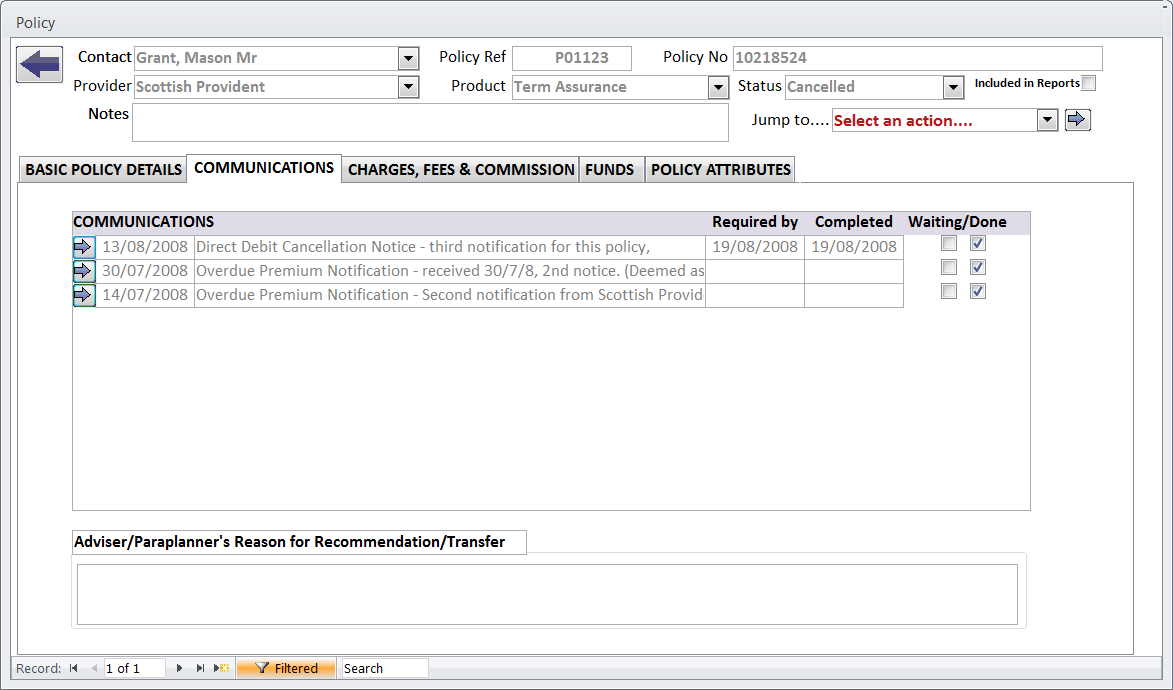This screenshot has width=1173, height=690.
Task: Open the 30/07/2008 communication record arrow
Action: [x=83, y=271]
